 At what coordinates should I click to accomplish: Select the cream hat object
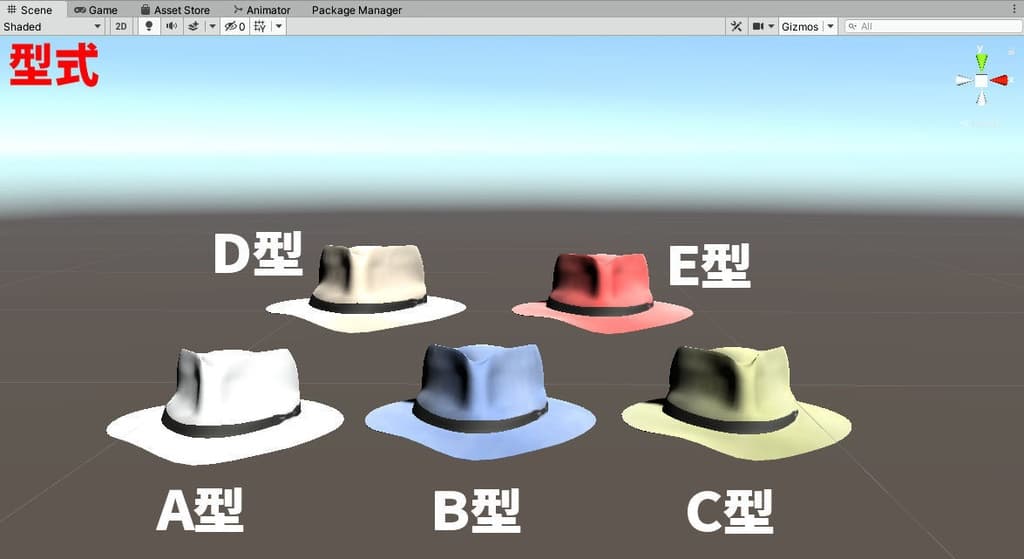pyautogui.click(x=366, y=289)
